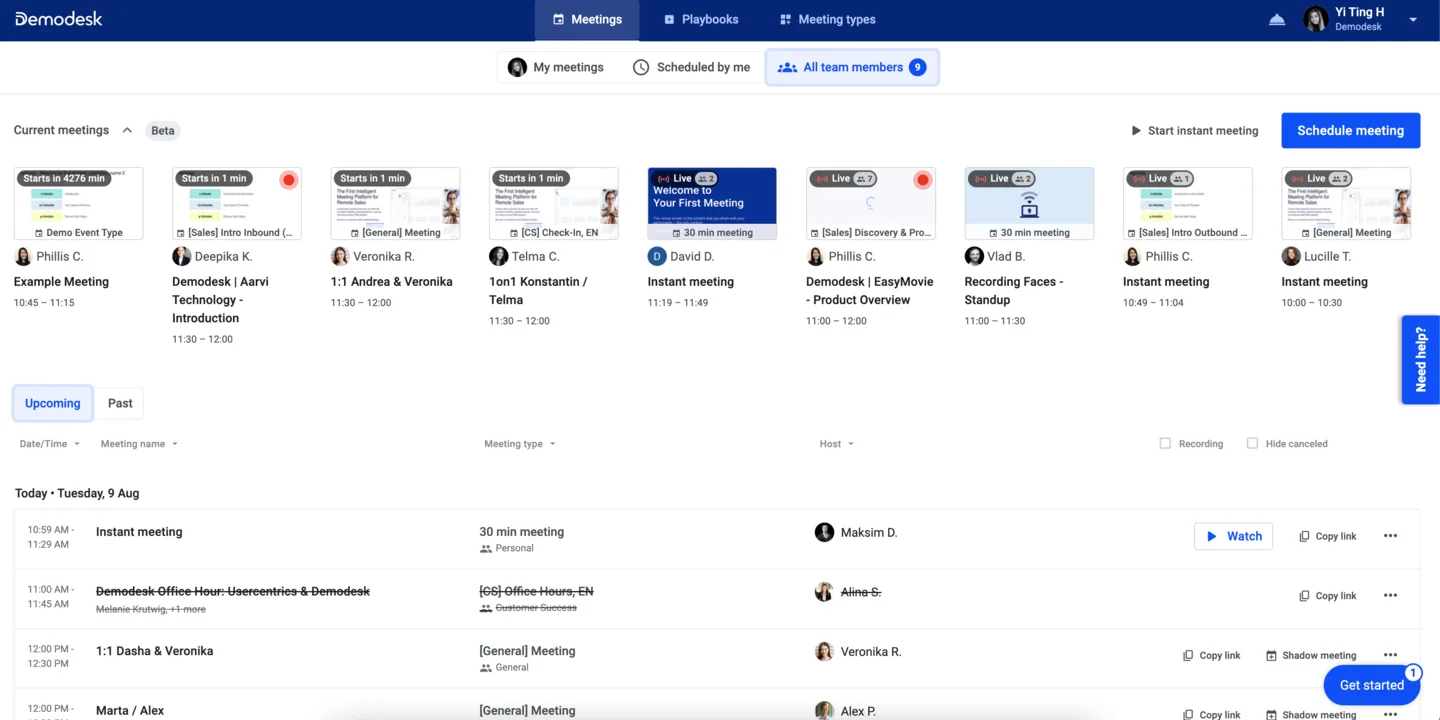Open Phillis C.'s live Instant meeting thumbnail
This screenshot has width=1440, height=720.
point(1188,204)
